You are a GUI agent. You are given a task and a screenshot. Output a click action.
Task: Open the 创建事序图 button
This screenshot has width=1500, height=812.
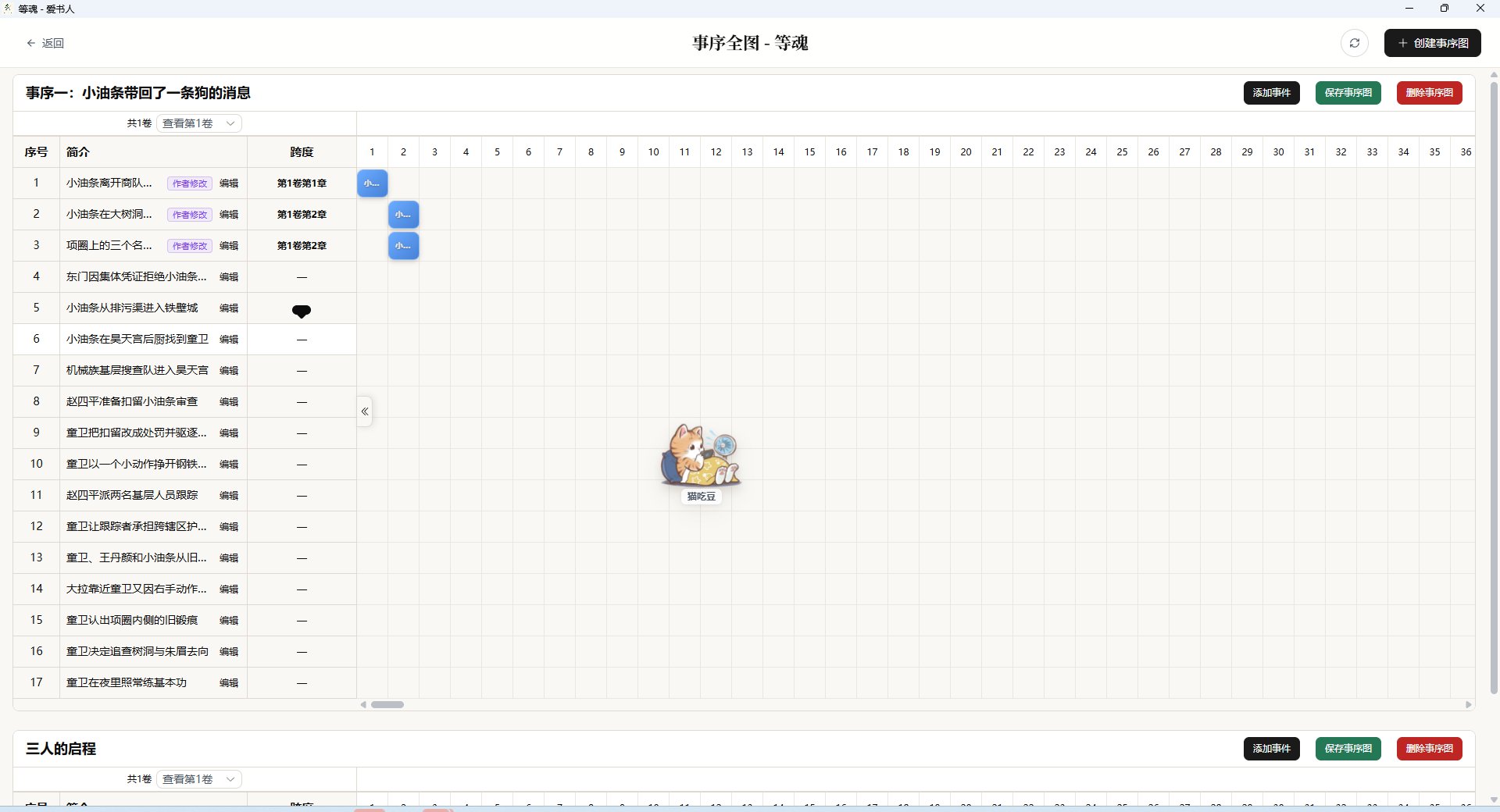pyautogui.click(x=1433, y=43)
